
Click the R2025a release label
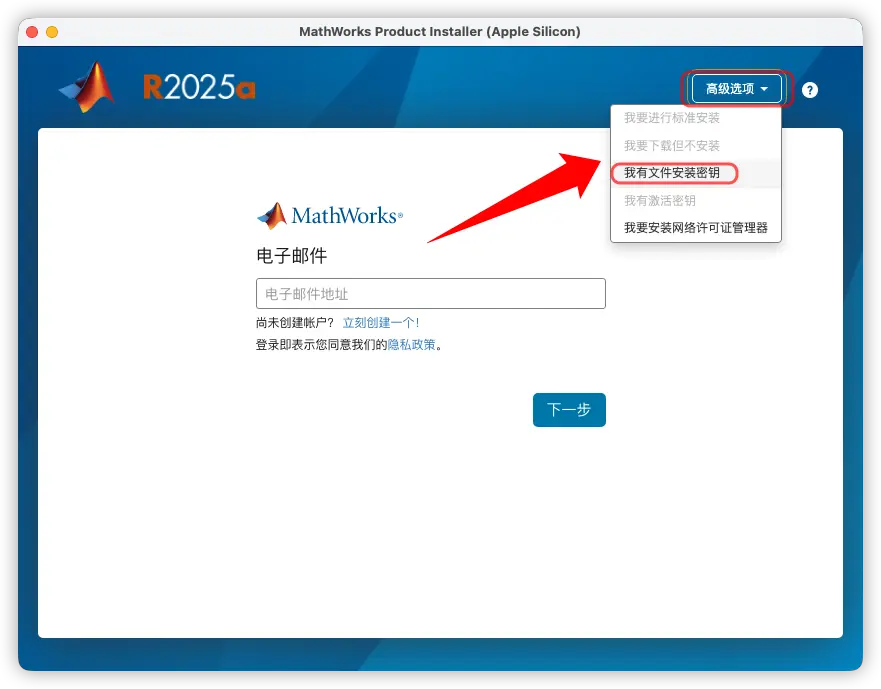pyautogui.click(x=199, y=89)
